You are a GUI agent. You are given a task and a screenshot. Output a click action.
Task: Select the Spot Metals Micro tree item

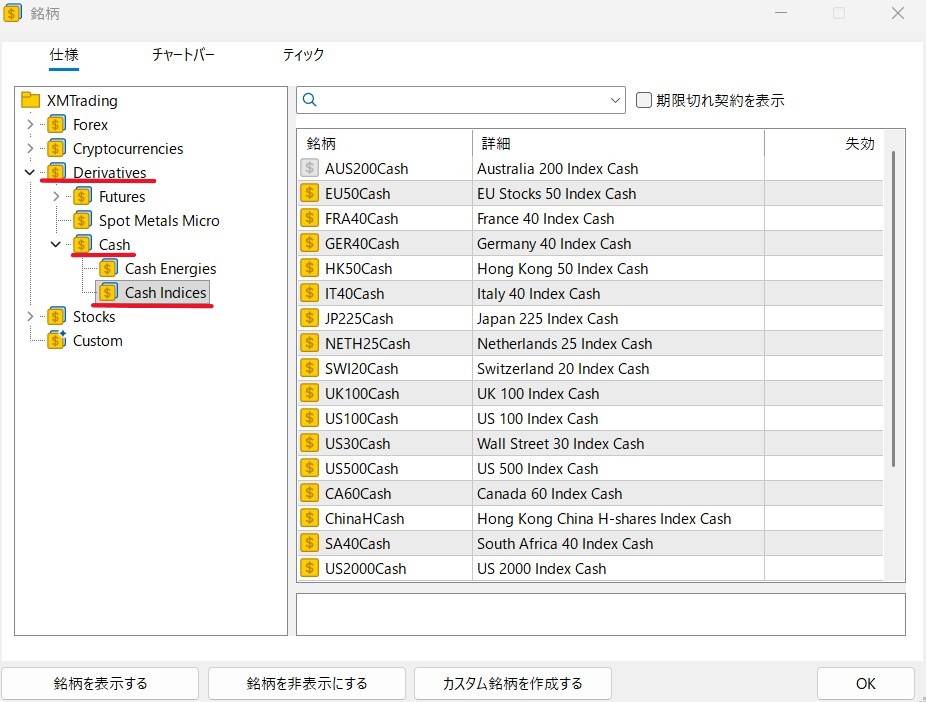click(x=159, y=221)
